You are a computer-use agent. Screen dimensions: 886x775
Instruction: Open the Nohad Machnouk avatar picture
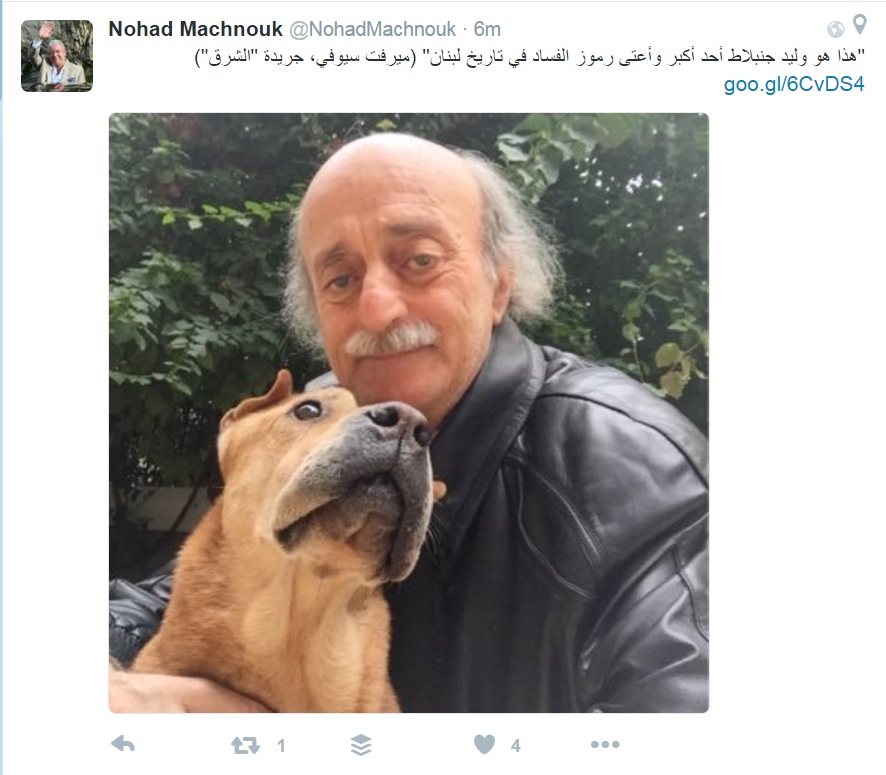[57, 55]
